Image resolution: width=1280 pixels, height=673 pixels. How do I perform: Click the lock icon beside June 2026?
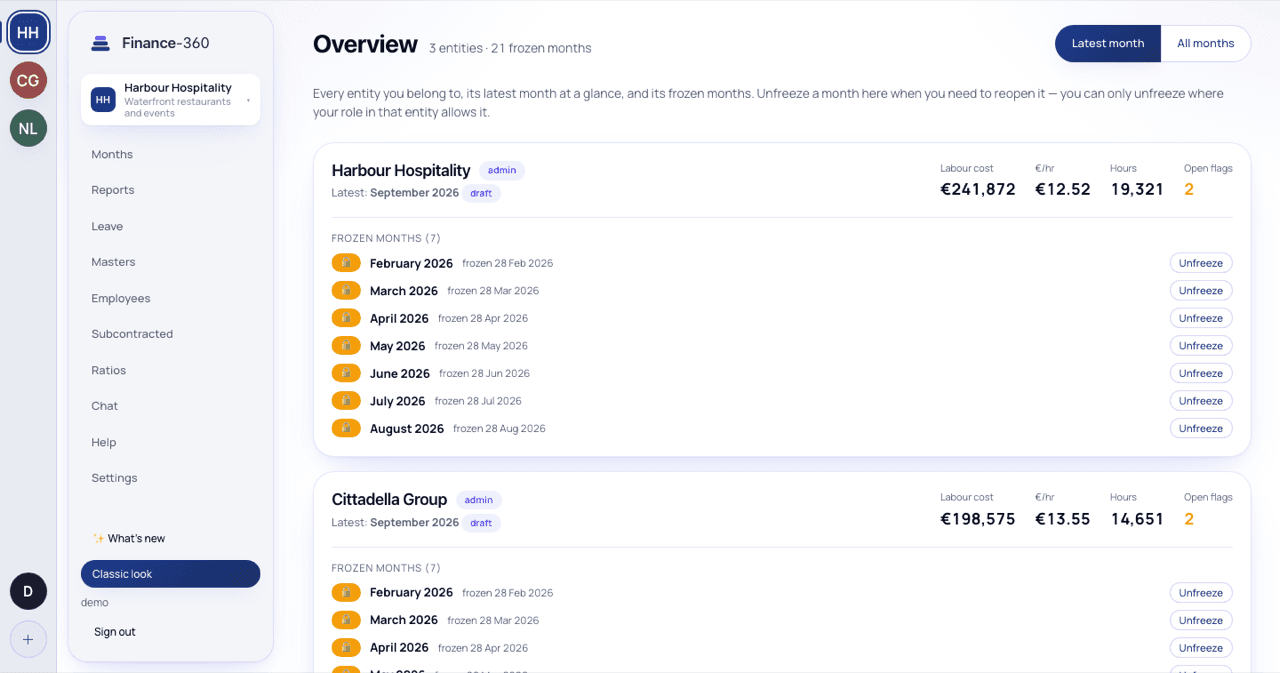[346, 373]
